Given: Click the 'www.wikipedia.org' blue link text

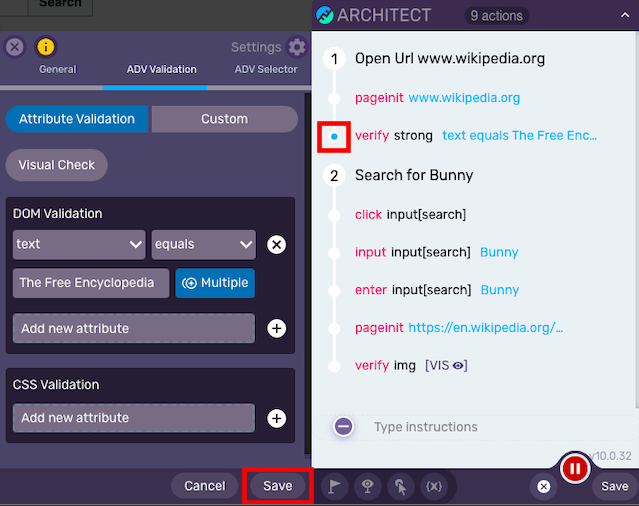Looking at the screenshot, I should coord(464,98).
